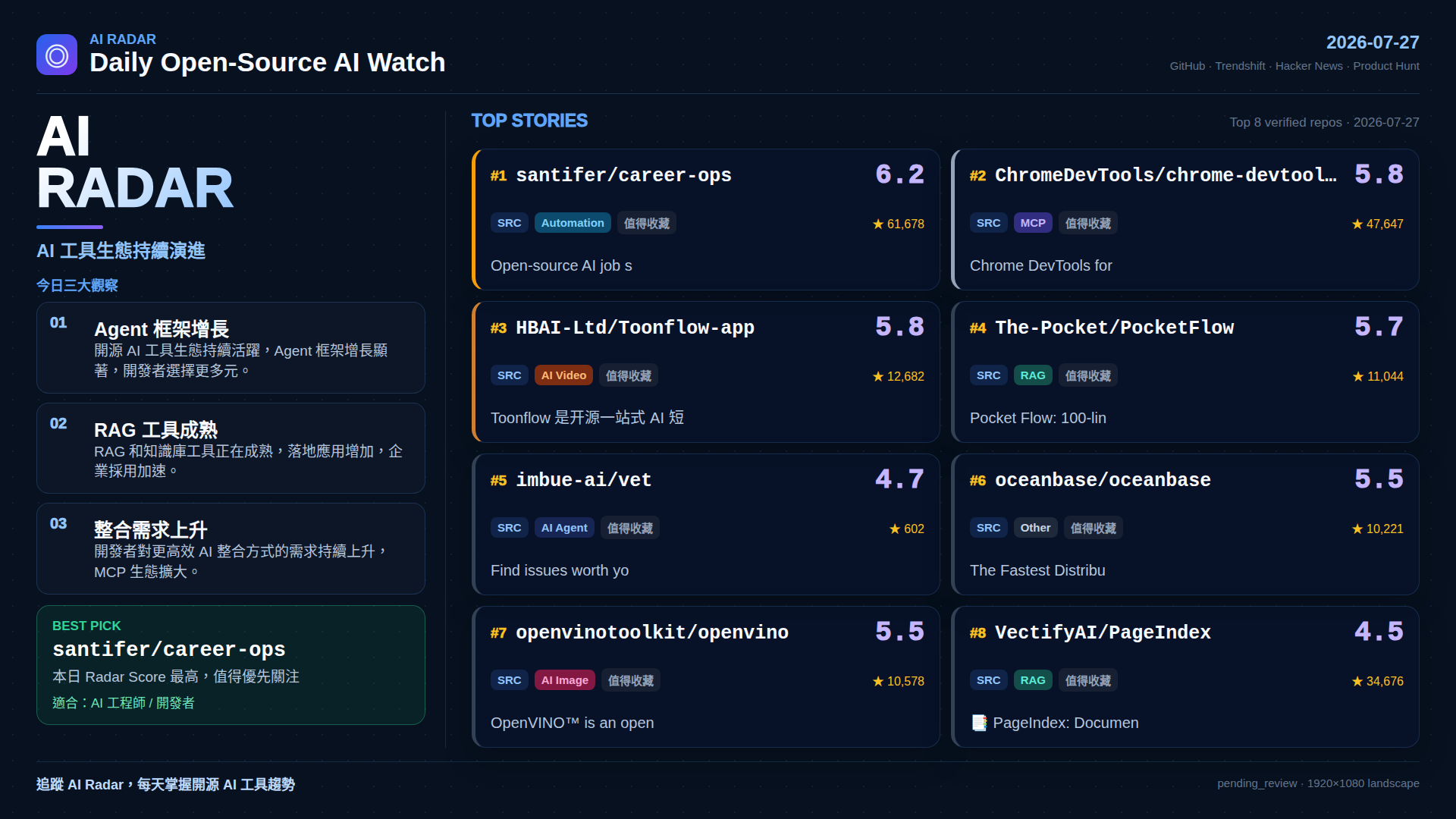Click 'The Fastest Distribu' description

pos(1037,570)
